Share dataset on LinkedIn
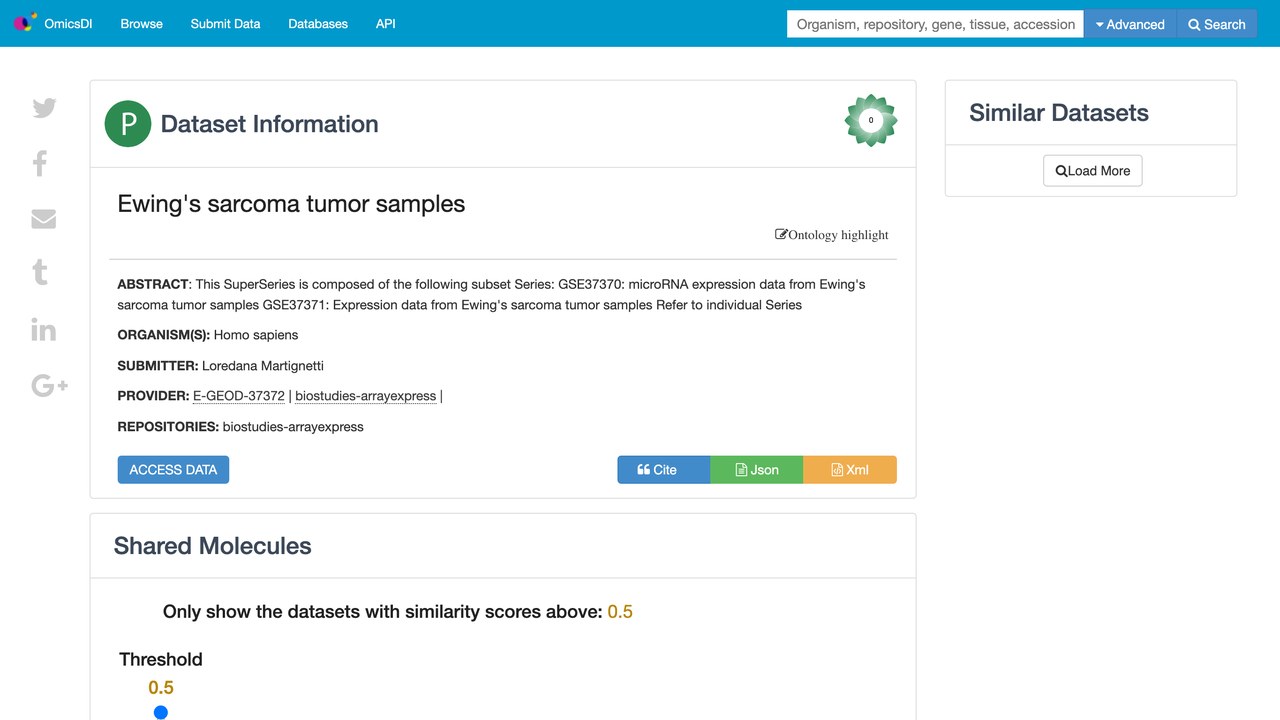Screen dimensions: 1280x720 pyautogui.click(x=44, y=329)
